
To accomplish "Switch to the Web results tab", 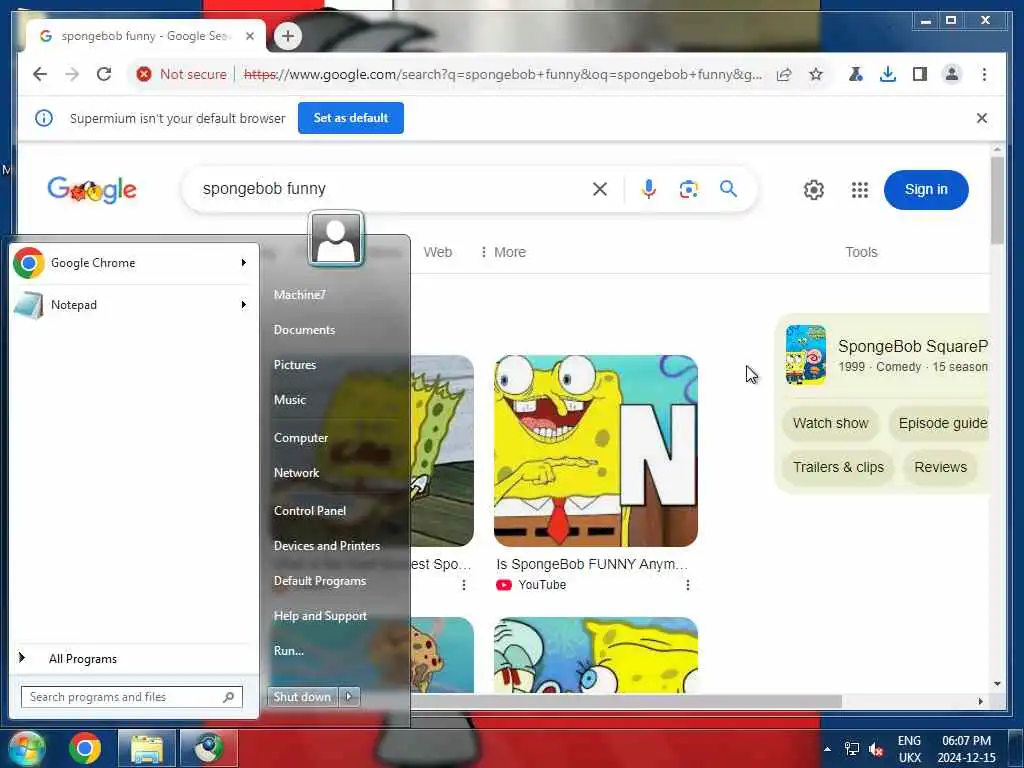I will pyautogui.click(x=438, y=252).
